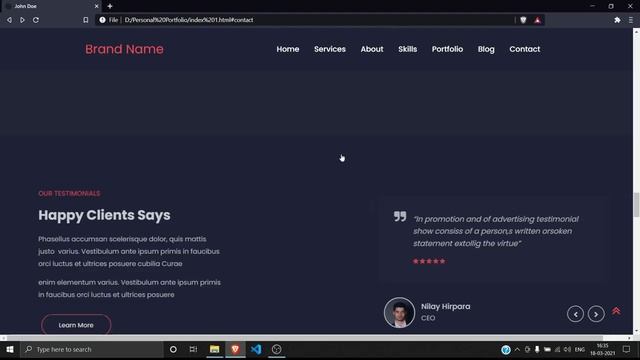This screenshot has height=360, width=640.
Task: Open Visual Studio Code from taskbar
Action: 256,349
